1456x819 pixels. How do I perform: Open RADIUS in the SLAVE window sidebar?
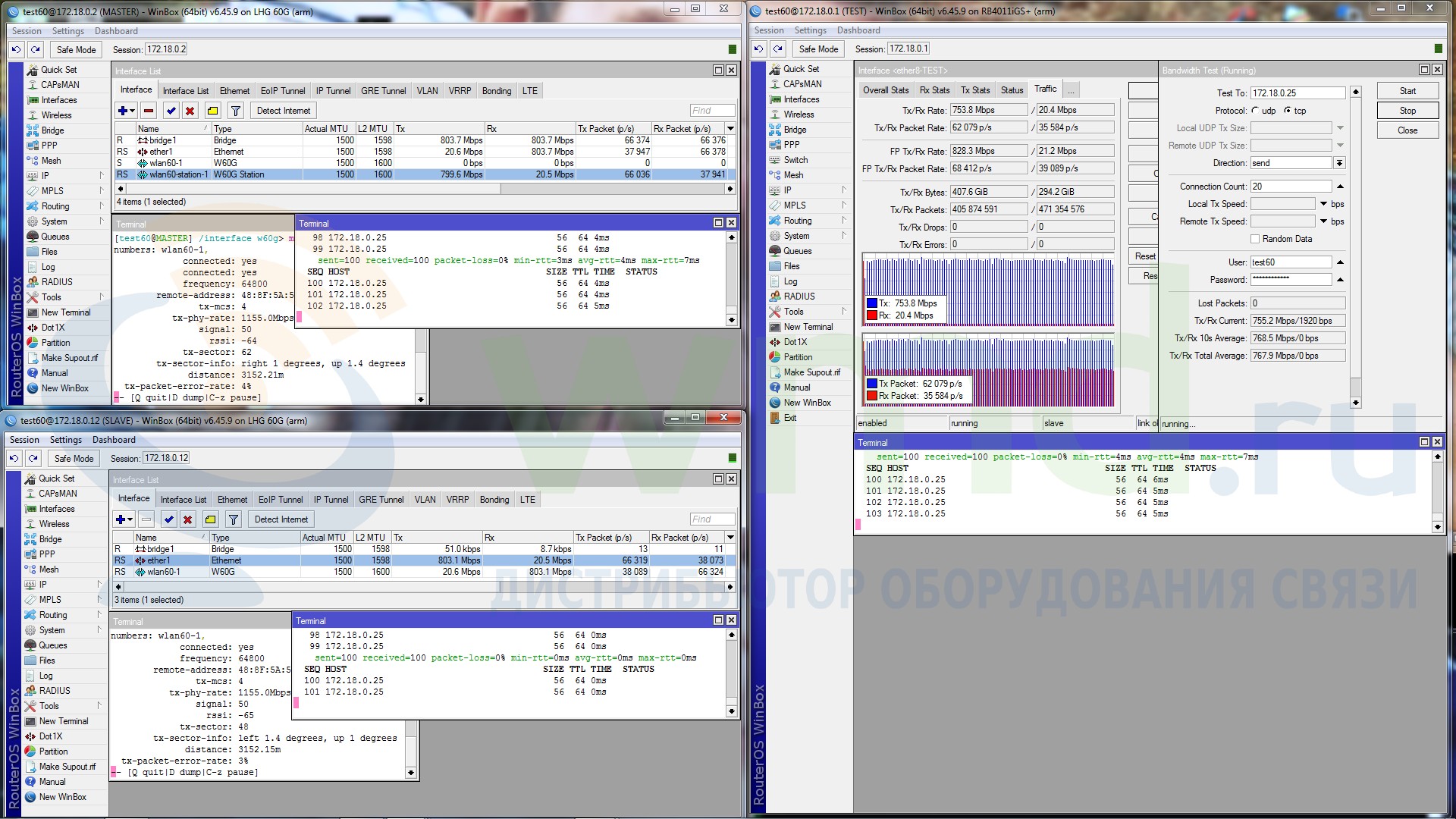coord(55,691)
